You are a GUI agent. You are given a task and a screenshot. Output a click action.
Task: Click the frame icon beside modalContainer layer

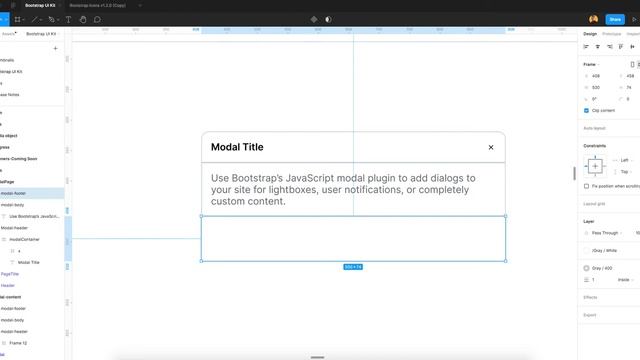(4, 240)
